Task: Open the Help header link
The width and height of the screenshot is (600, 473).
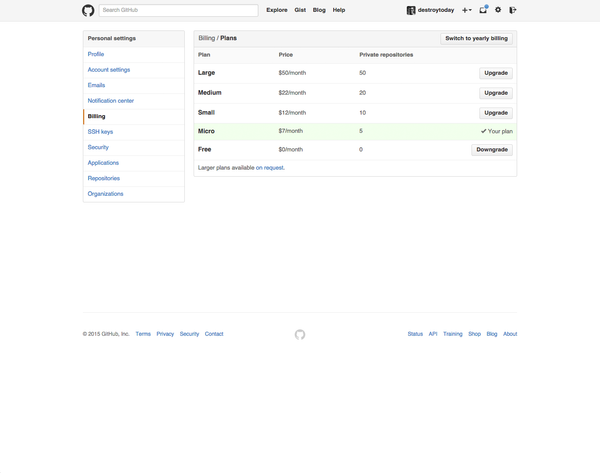Action: [x=339, y=10]
